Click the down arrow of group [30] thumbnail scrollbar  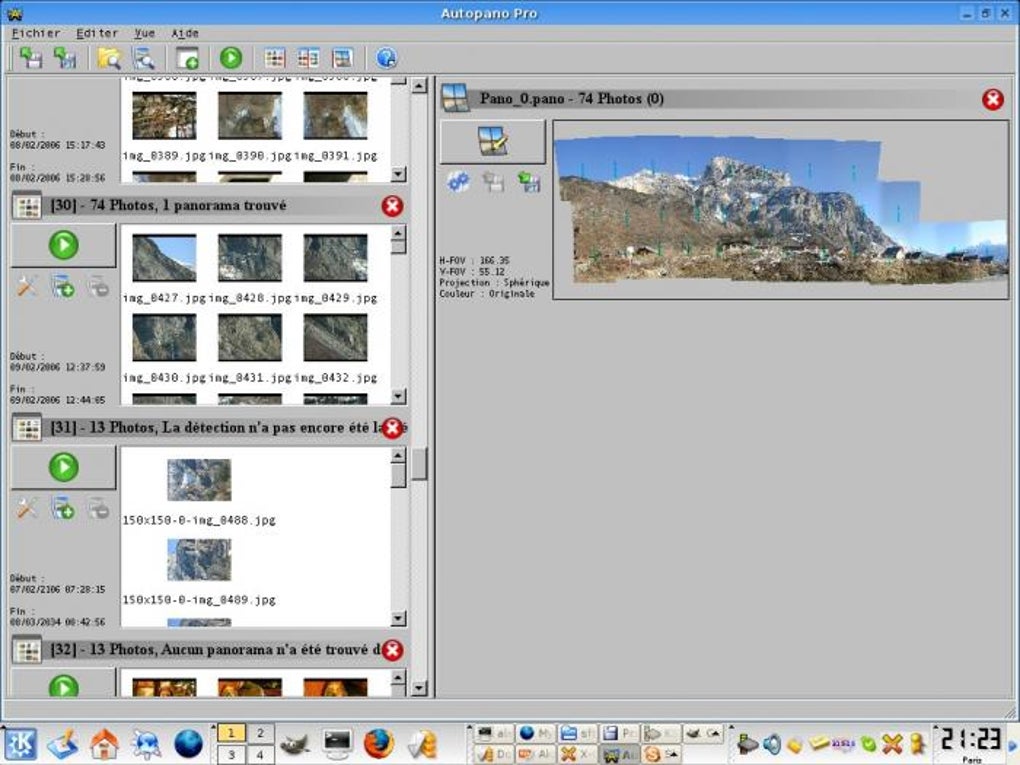(398, 396)
